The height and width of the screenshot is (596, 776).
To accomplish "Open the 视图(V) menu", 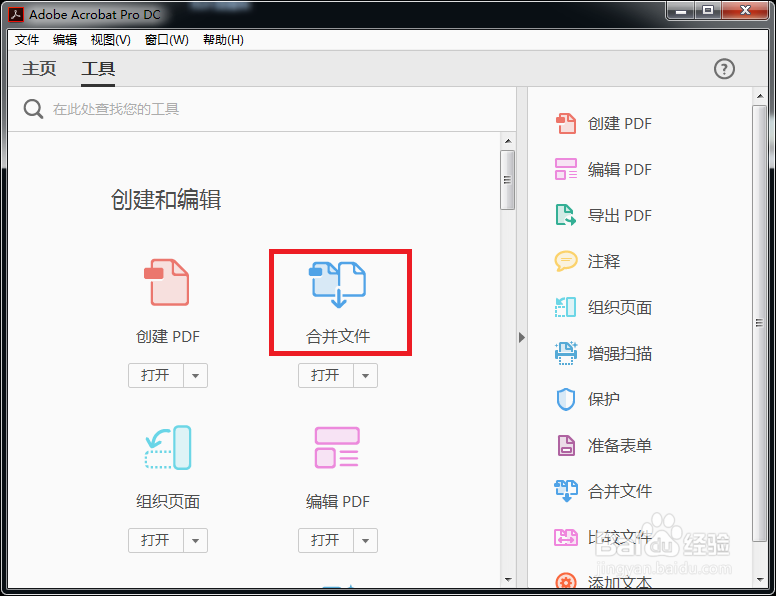I will [110, 40].
